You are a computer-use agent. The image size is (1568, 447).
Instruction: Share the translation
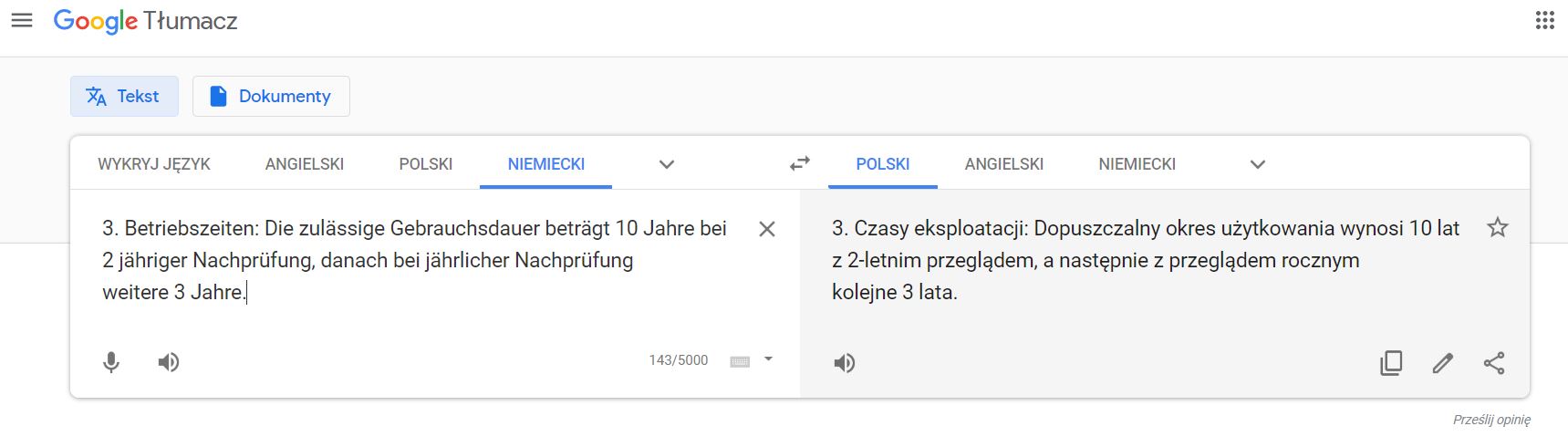tap(1494, 363)
